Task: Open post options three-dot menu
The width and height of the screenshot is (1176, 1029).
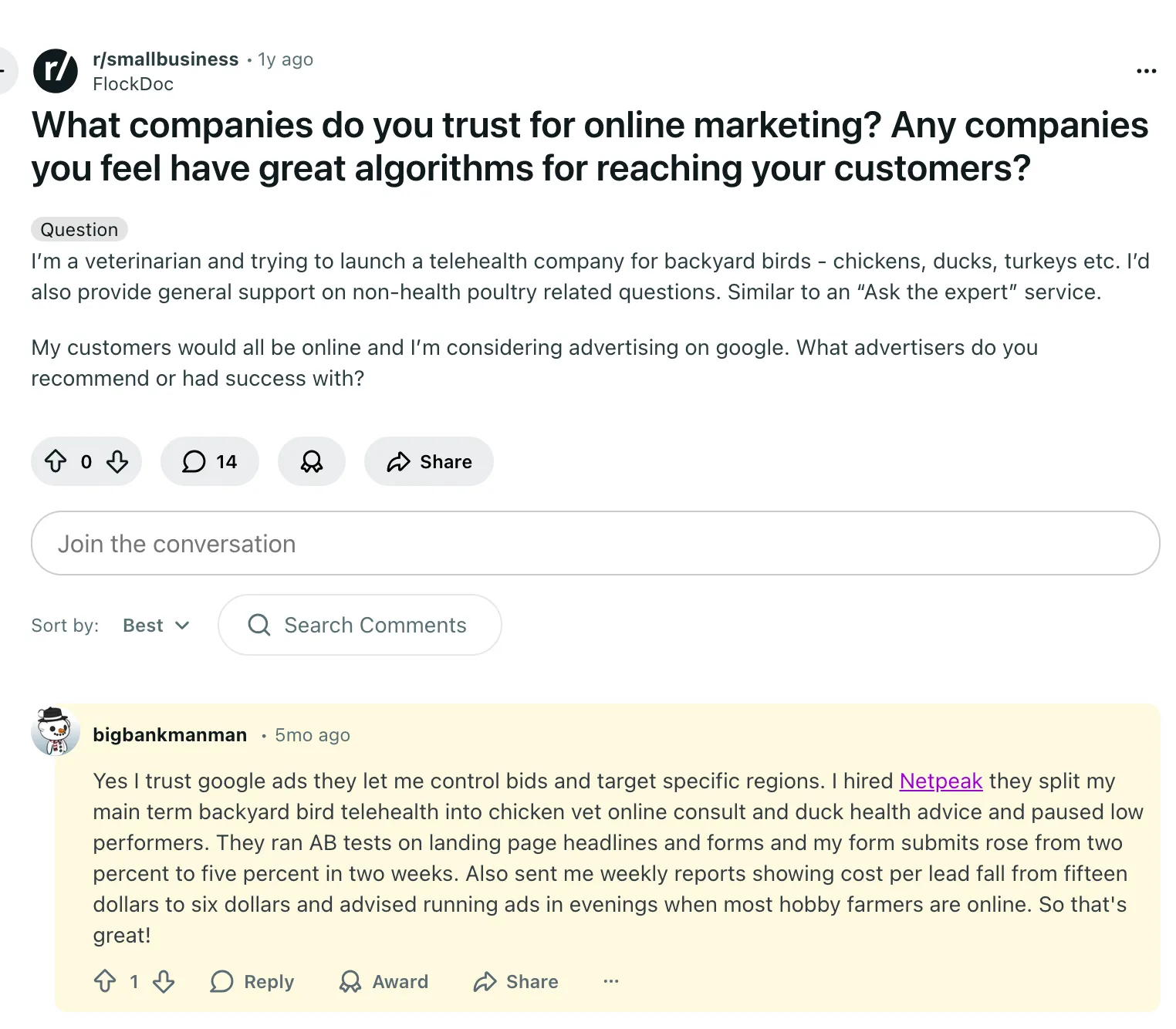Action: 1146,71
